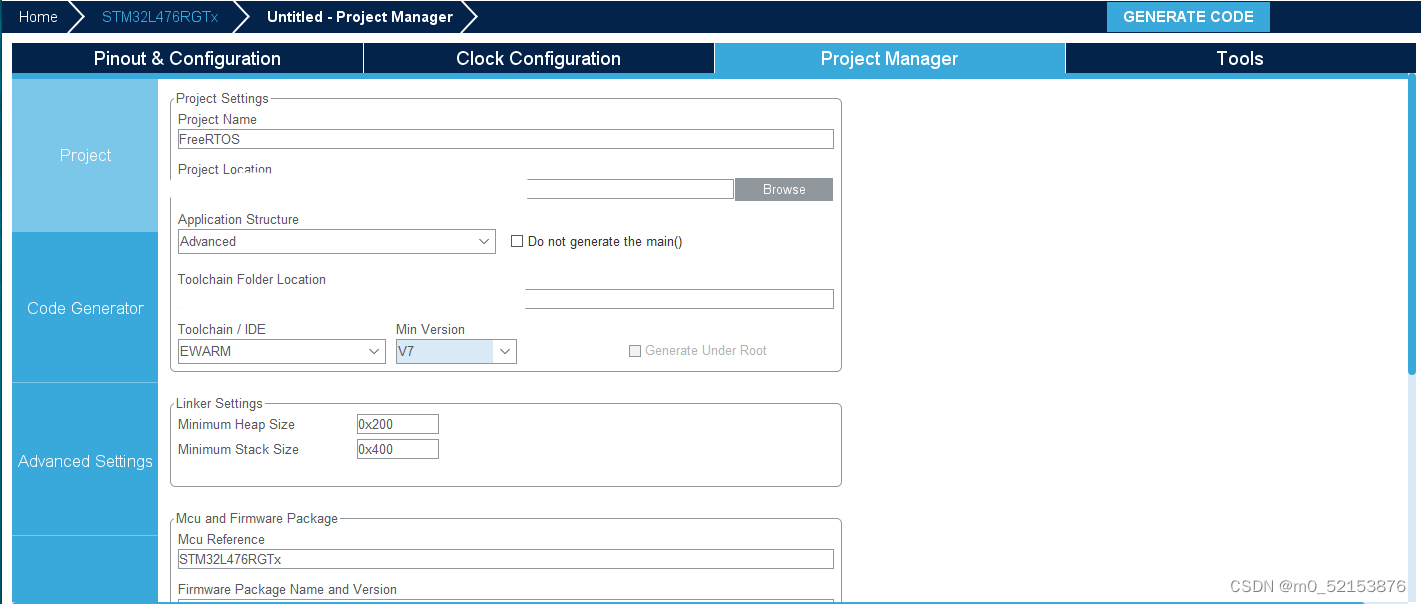Toggle Generate Under Root checkbox

point(634,351)
